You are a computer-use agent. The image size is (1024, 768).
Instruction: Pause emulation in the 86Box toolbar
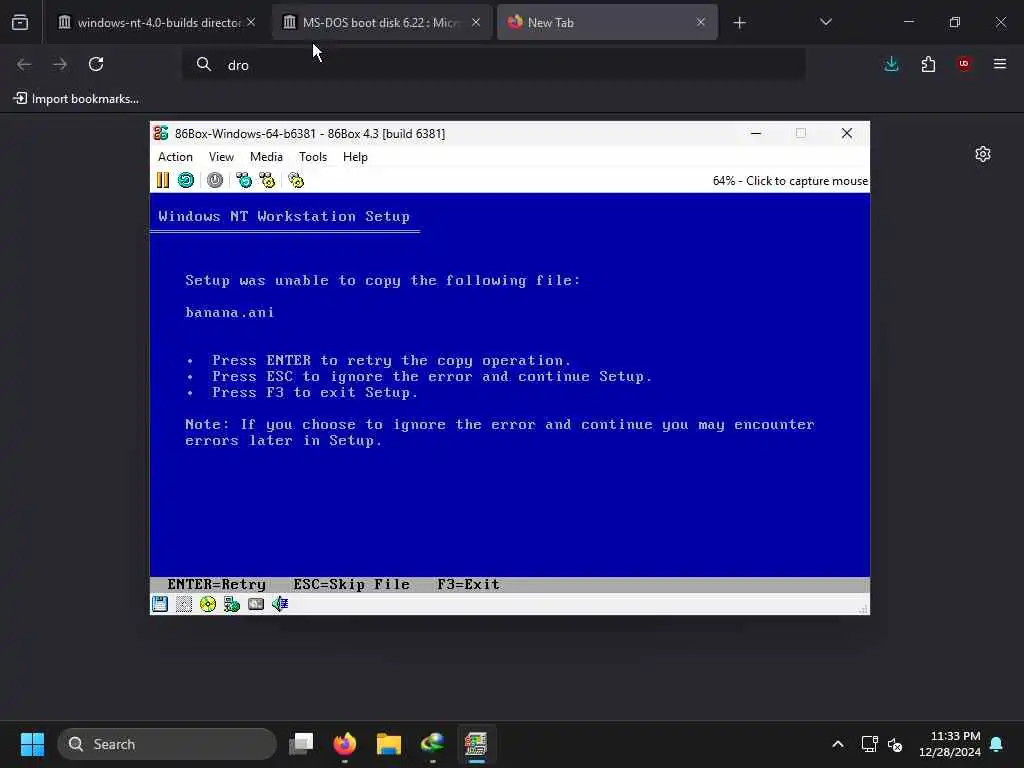pos(163,180)
